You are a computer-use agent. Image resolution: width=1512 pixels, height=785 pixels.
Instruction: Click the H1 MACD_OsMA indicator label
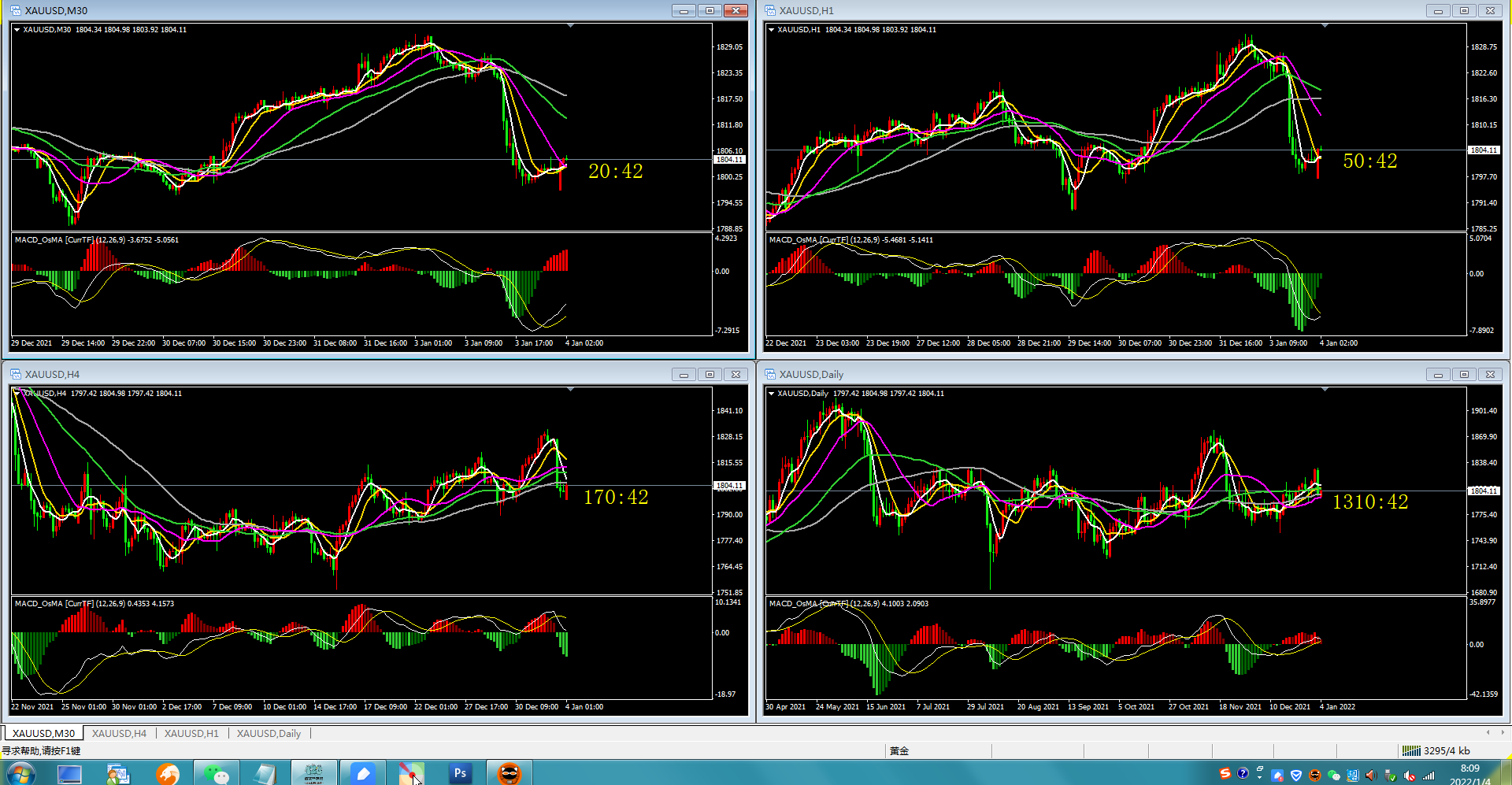851,240
